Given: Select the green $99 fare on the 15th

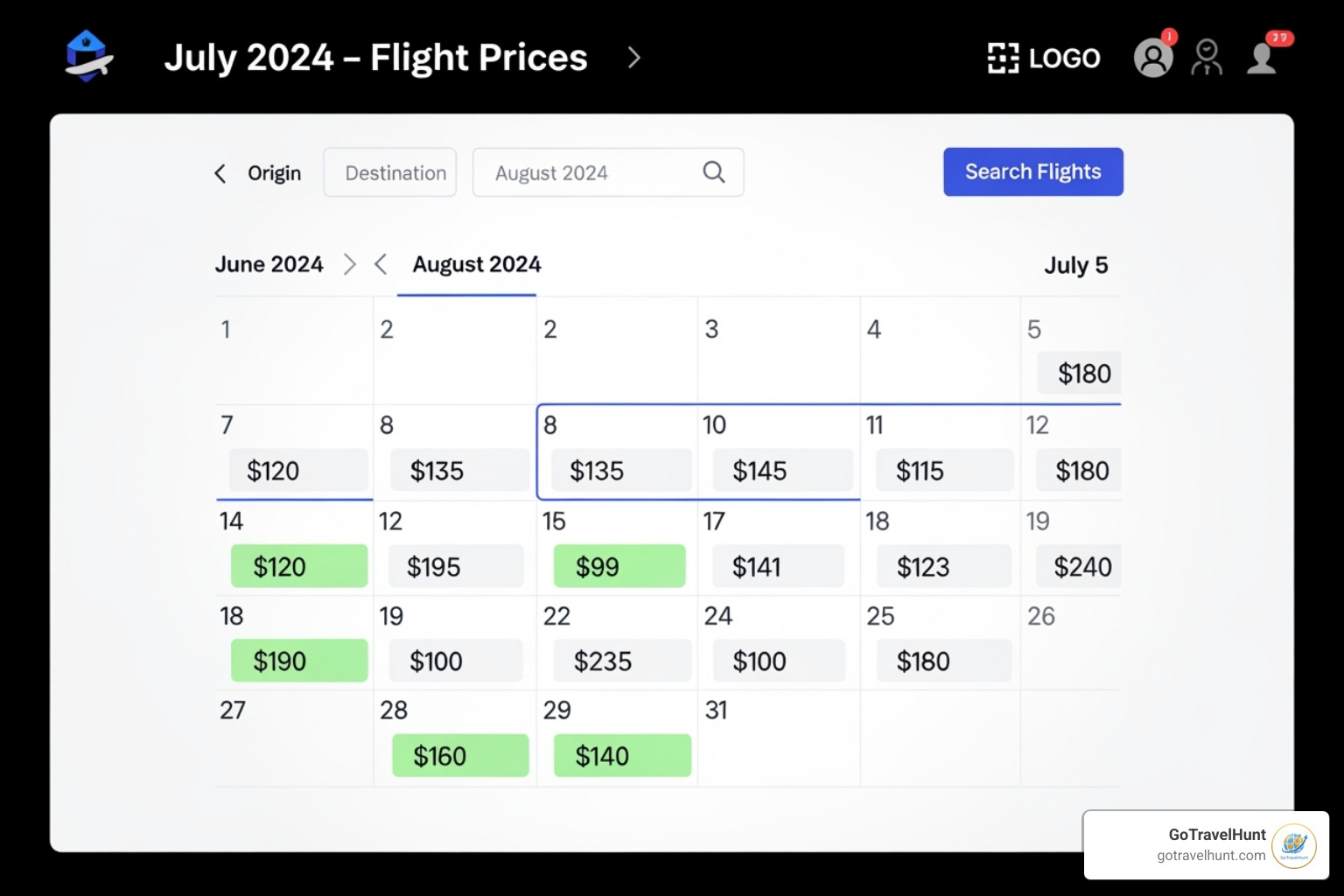Looking at the screenshot, I should (619, 566).
